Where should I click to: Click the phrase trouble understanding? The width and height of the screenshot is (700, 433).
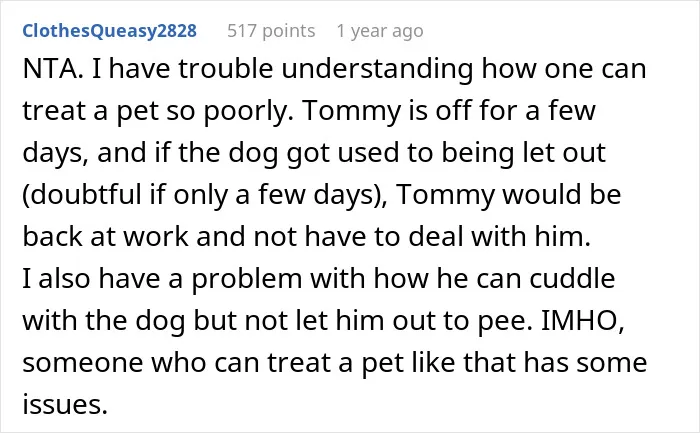pos(326,69)
